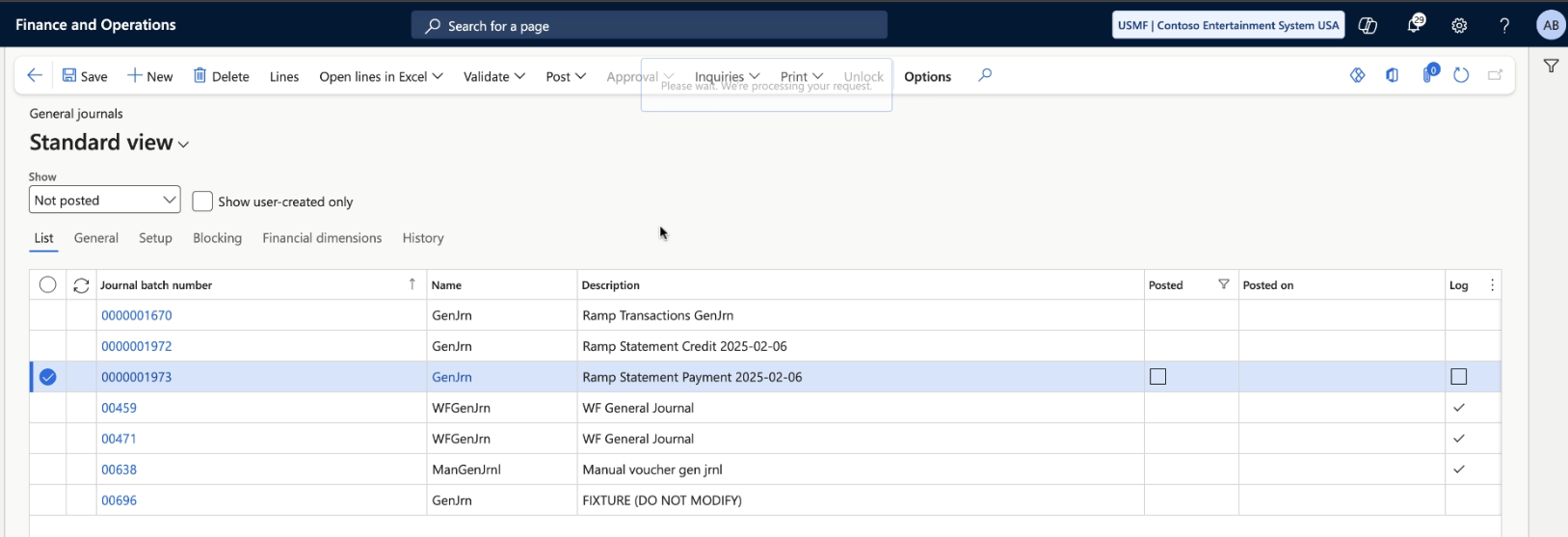Screen dimensions: 1568x537
Task: Toggle the select-all rows circle
Action: (47, 284)
